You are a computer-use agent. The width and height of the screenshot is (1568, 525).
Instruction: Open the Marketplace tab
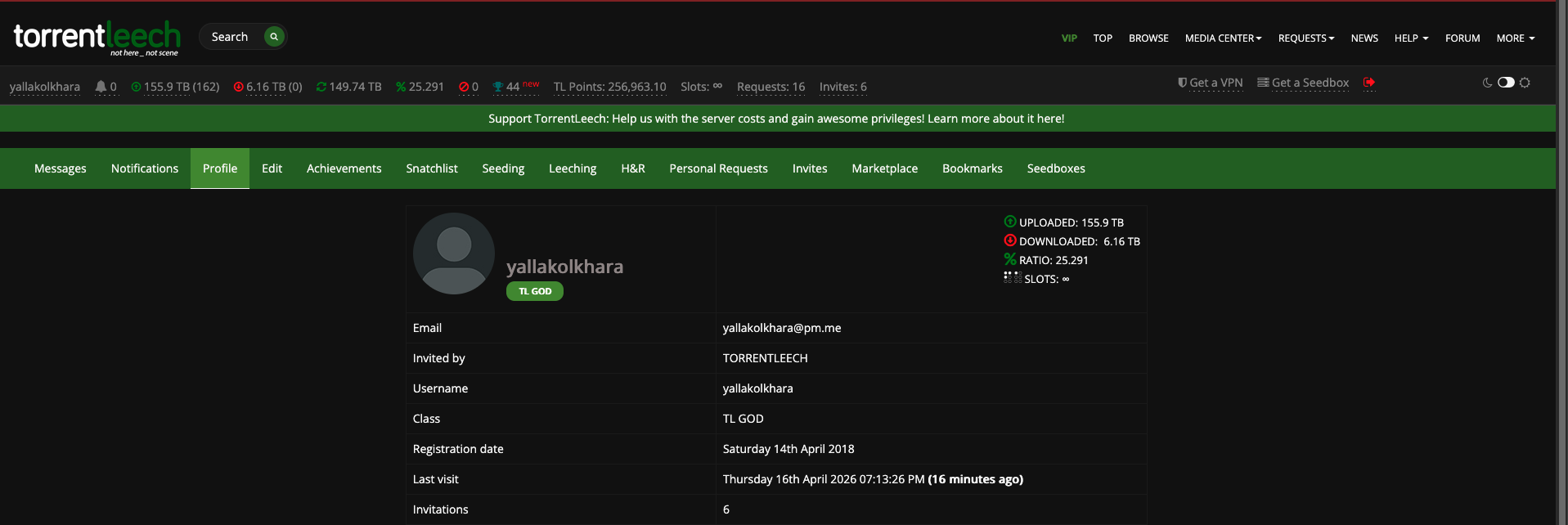point(885,168)
